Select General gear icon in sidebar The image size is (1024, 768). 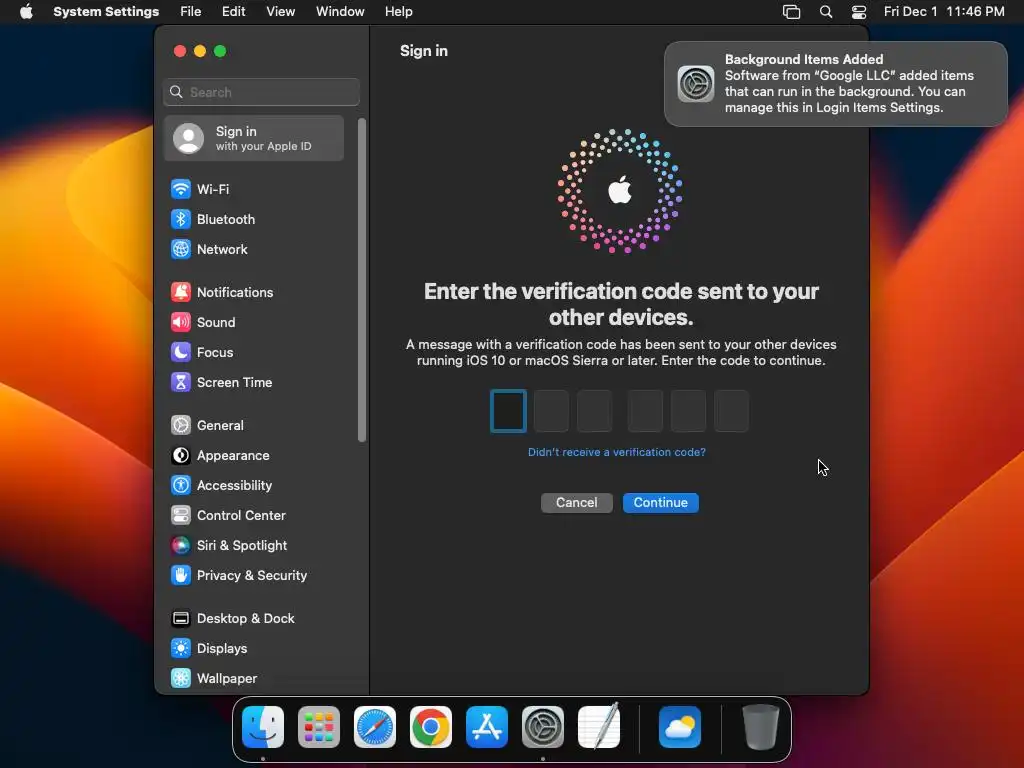[x=181, y=426]
